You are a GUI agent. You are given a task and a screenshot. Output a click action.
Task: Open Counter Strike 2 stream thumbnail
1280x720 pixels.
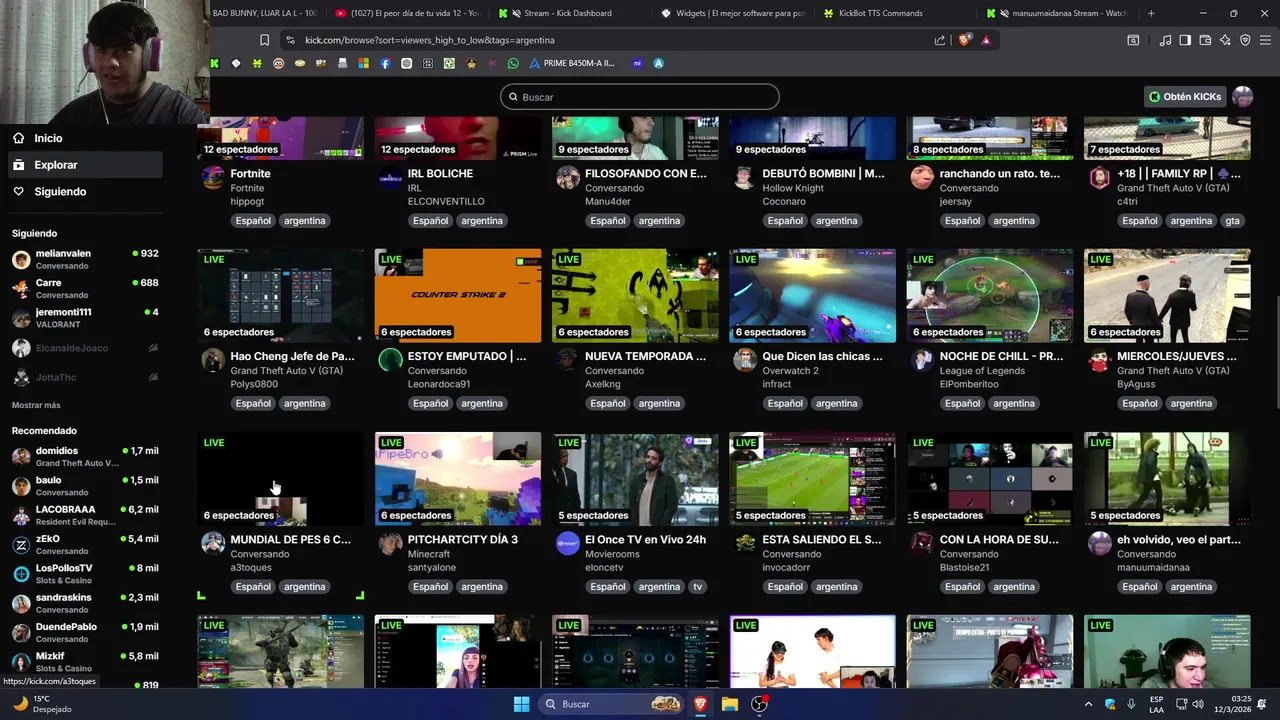[458, 296]
